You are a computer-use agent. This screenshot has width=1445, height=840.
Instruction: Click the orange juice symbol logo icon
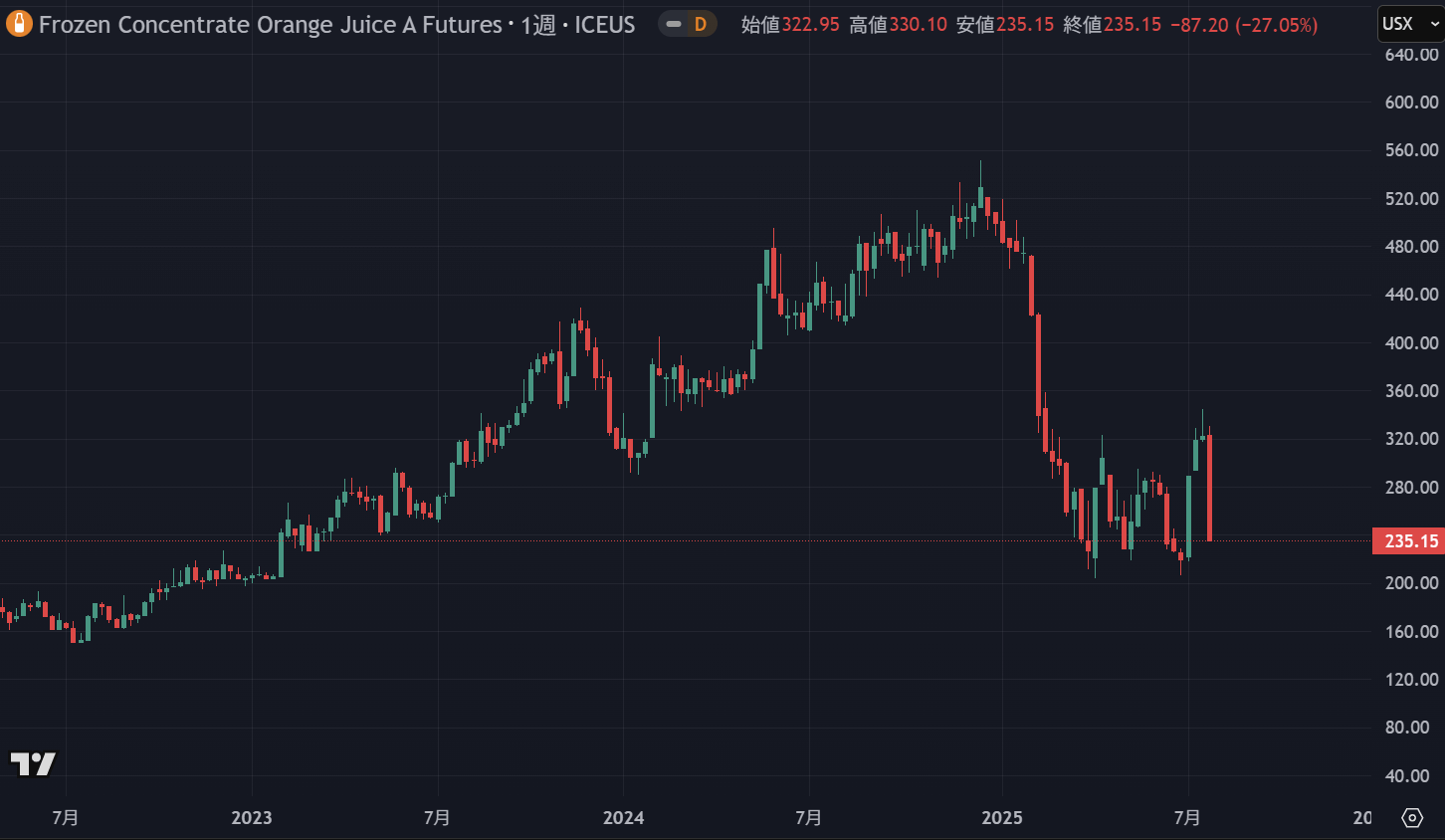(19, 24)
